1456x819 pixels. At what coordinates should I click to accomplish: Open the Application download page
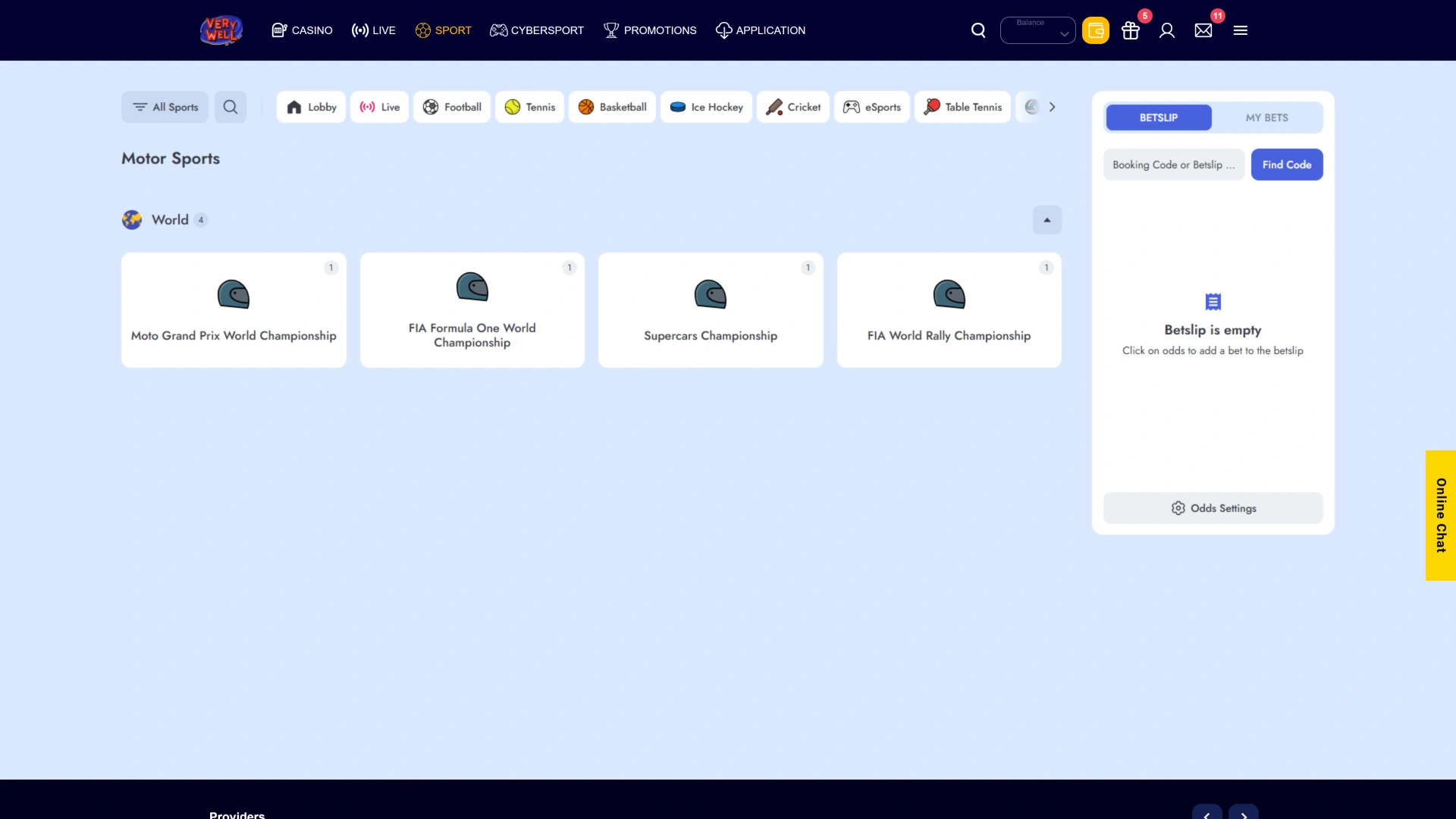(x=761, y=30)
